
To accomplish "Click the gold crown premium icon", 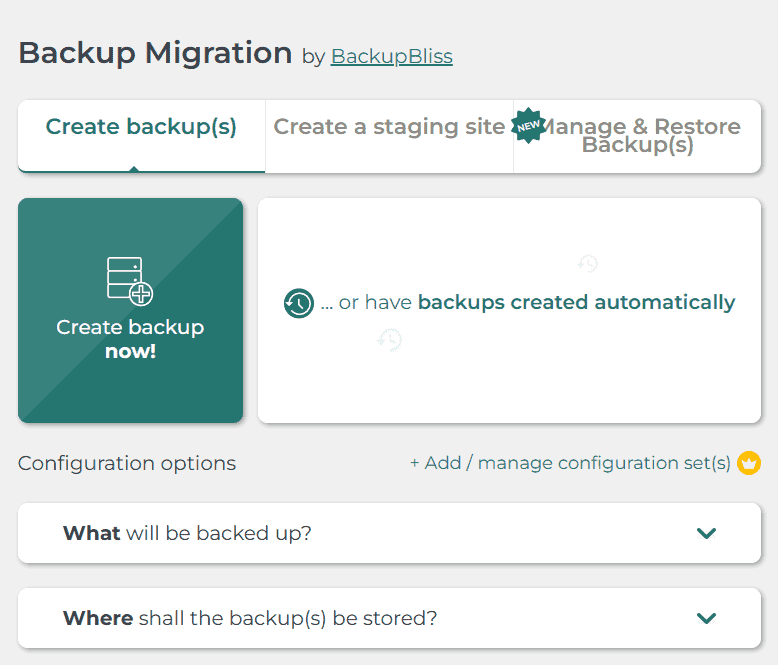I will click(749, 463).
